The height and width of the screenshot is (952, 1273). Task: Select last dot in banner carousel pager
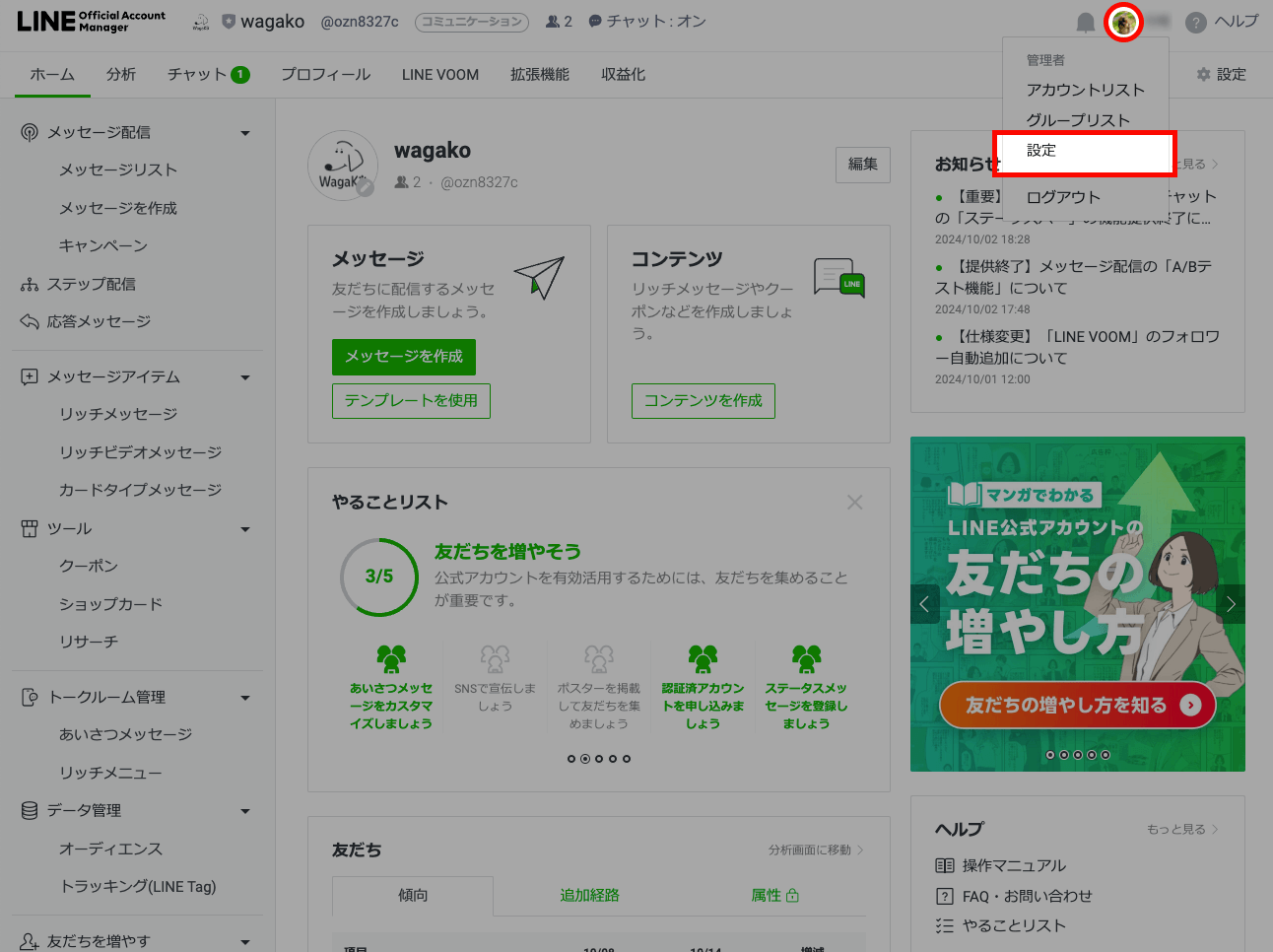1105,755
